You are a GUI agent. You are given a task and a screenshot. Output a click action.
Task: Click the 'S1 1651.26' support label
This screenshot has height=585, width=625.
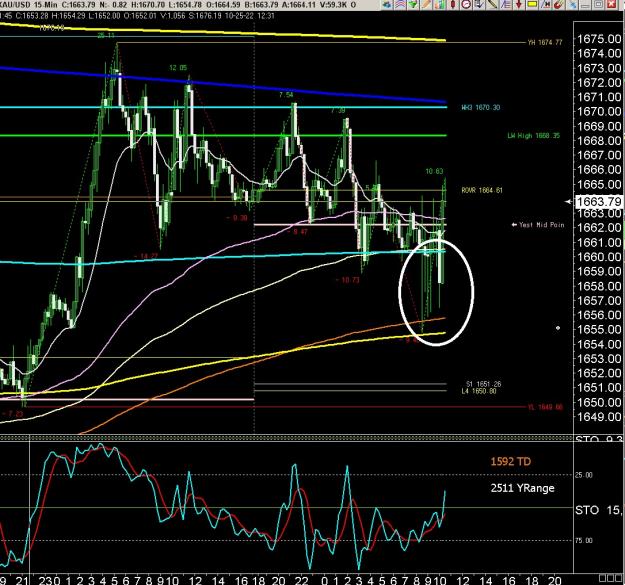tap(483, 384)
